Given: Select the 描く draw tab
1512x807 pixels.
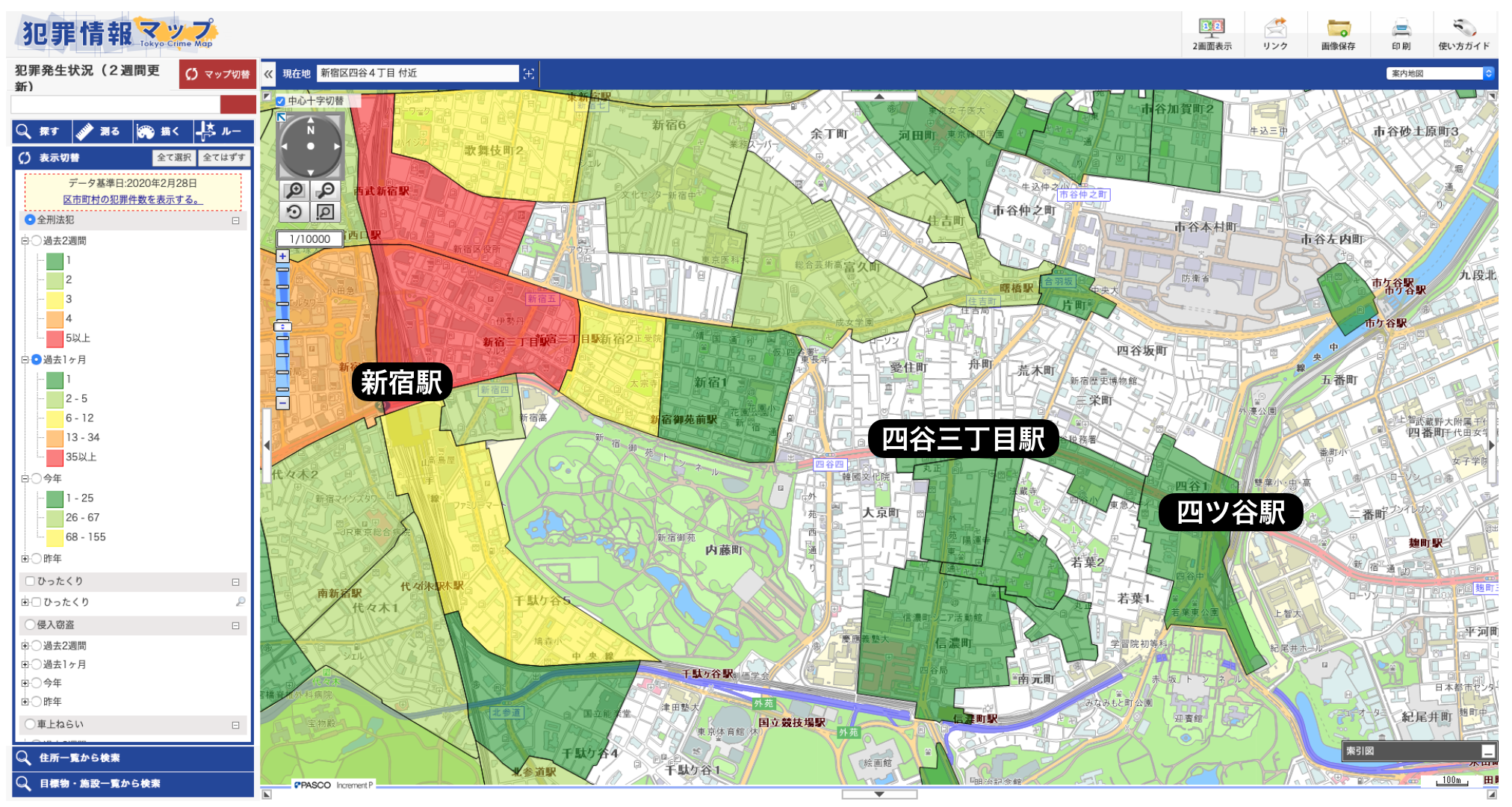Looking at the screenshot, I should [163, 132].
